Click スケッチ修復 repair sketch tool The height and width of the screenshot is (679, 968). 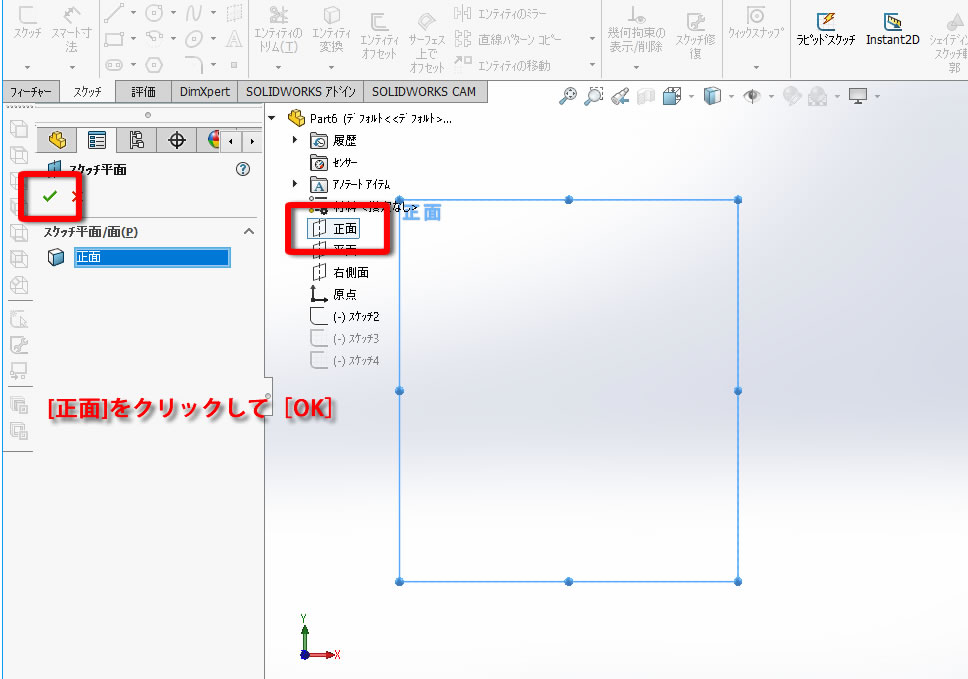click(x=696, y=36)
